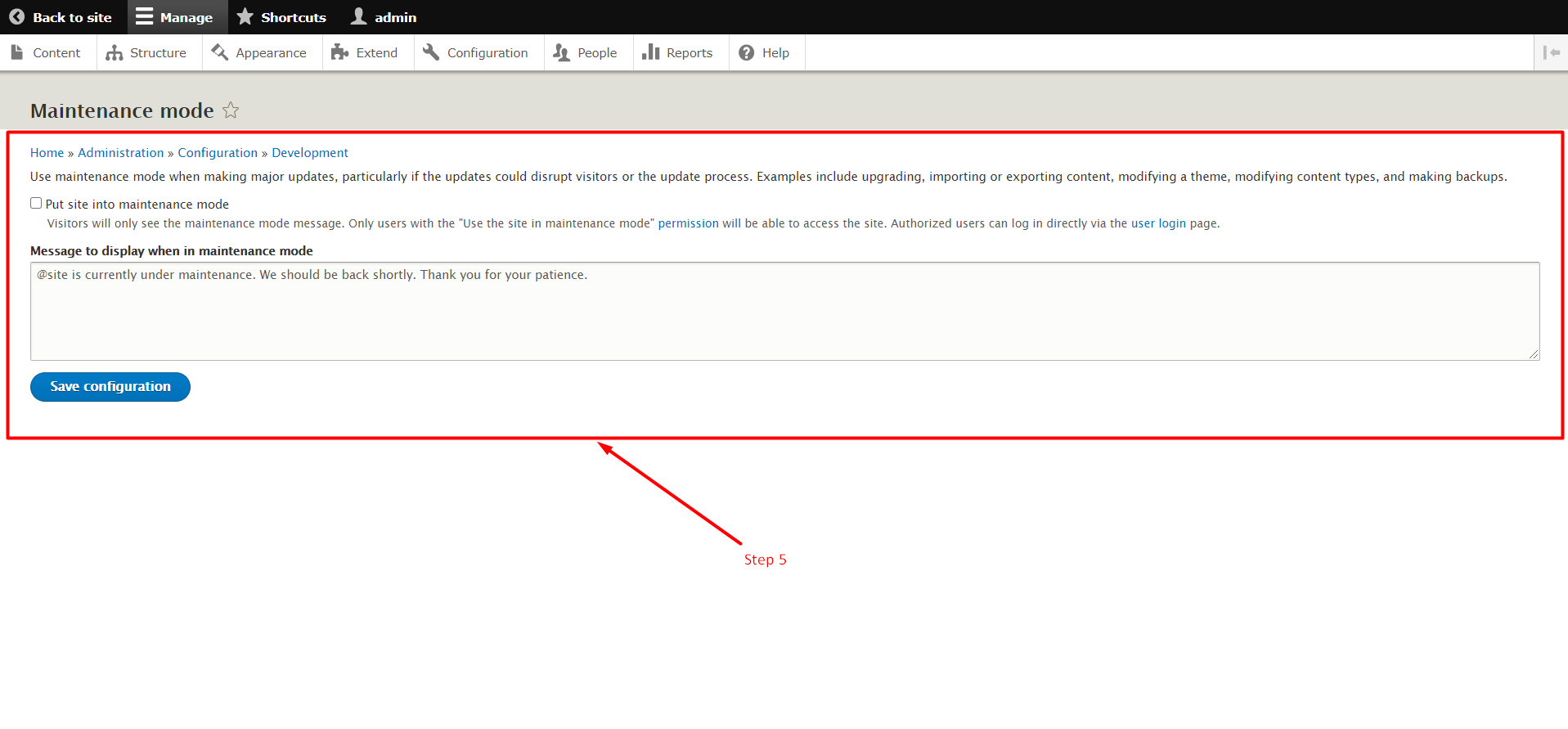Click Save configuration button
Image resolution: width=1568 pixels, height=729 pixels.
[110, 387]
